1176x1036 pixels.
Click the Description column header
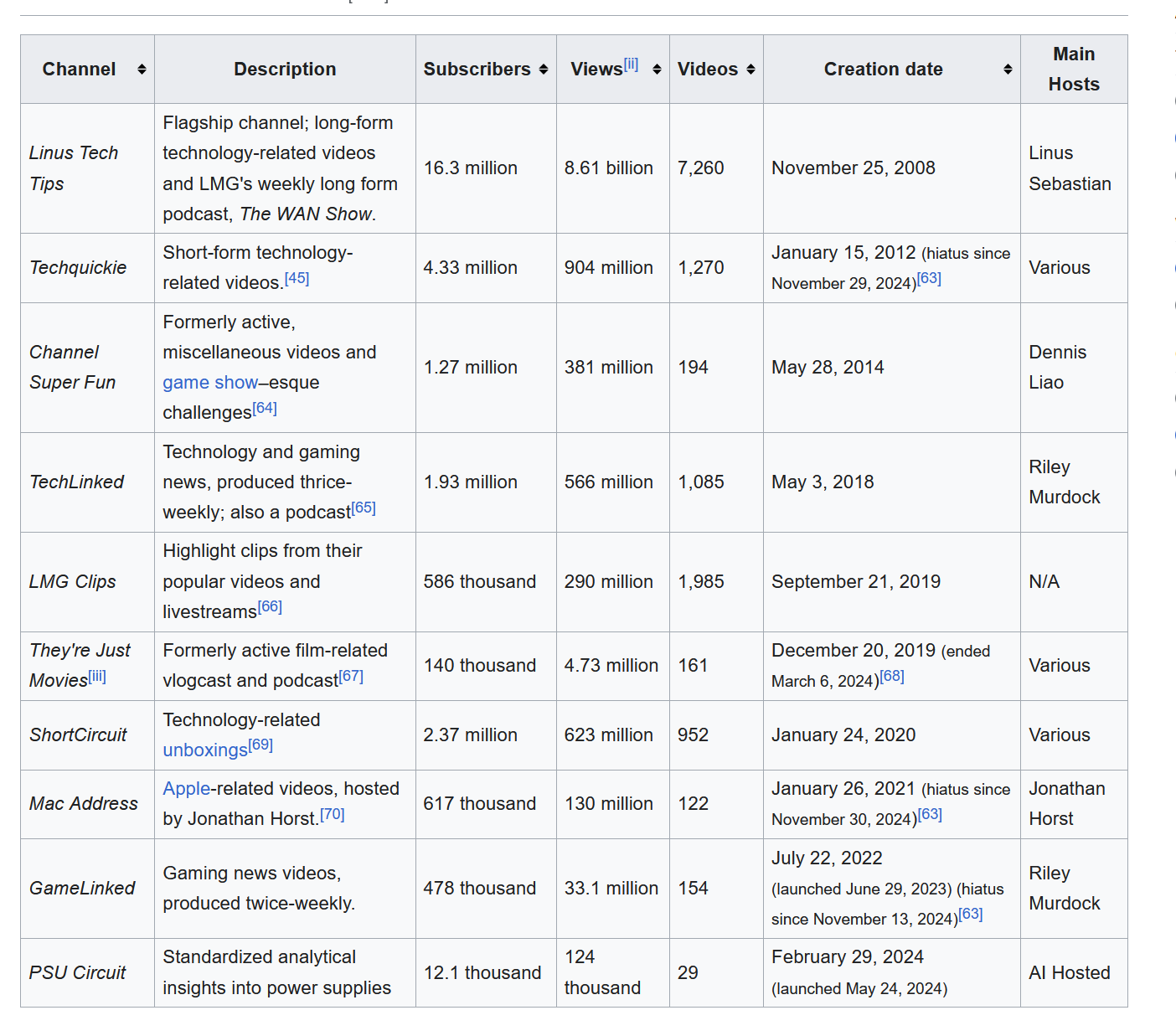pos(285,70)
